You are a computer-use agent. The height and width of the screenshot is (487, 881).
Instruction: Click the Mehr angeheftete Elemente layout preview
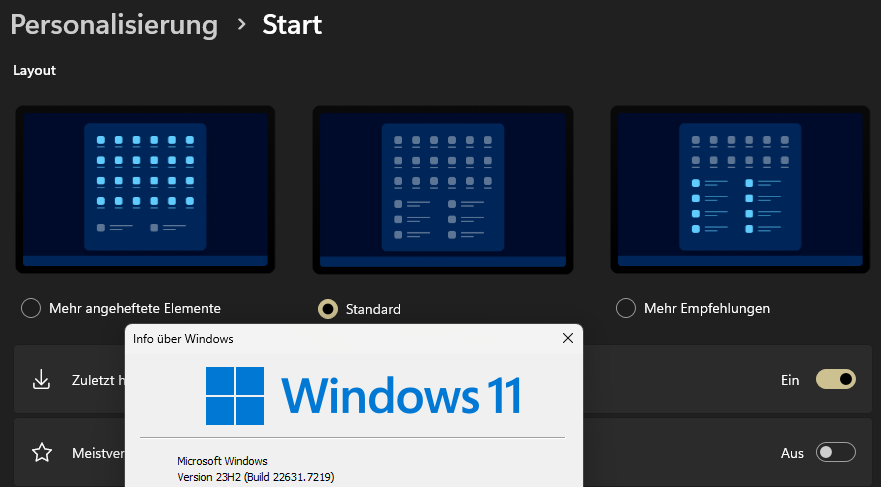tap(145, 189)
